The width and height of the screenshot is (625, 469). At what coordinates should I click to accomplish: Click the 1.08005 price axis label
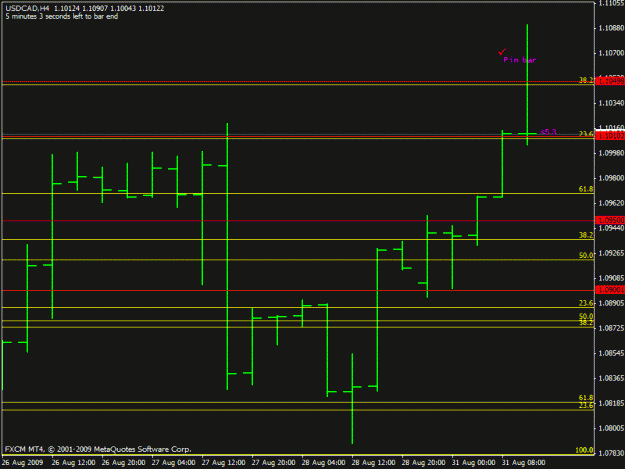pos(611,428)
